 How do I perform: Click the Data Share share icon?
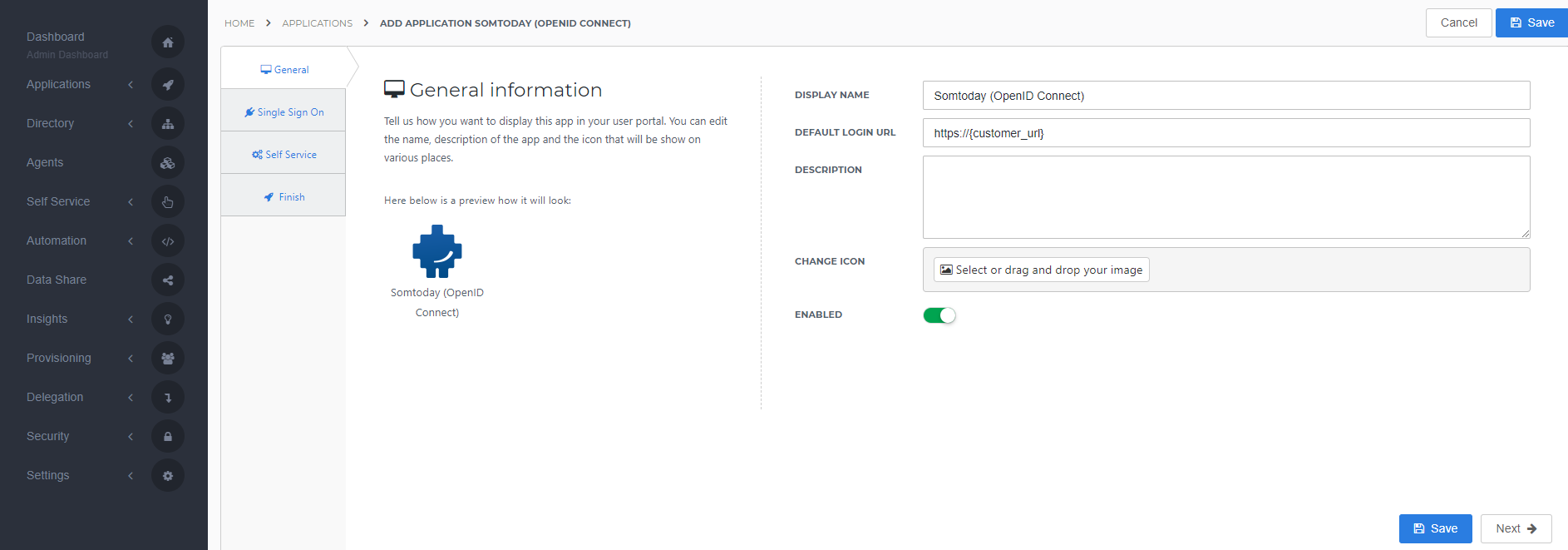pos(168,280)
